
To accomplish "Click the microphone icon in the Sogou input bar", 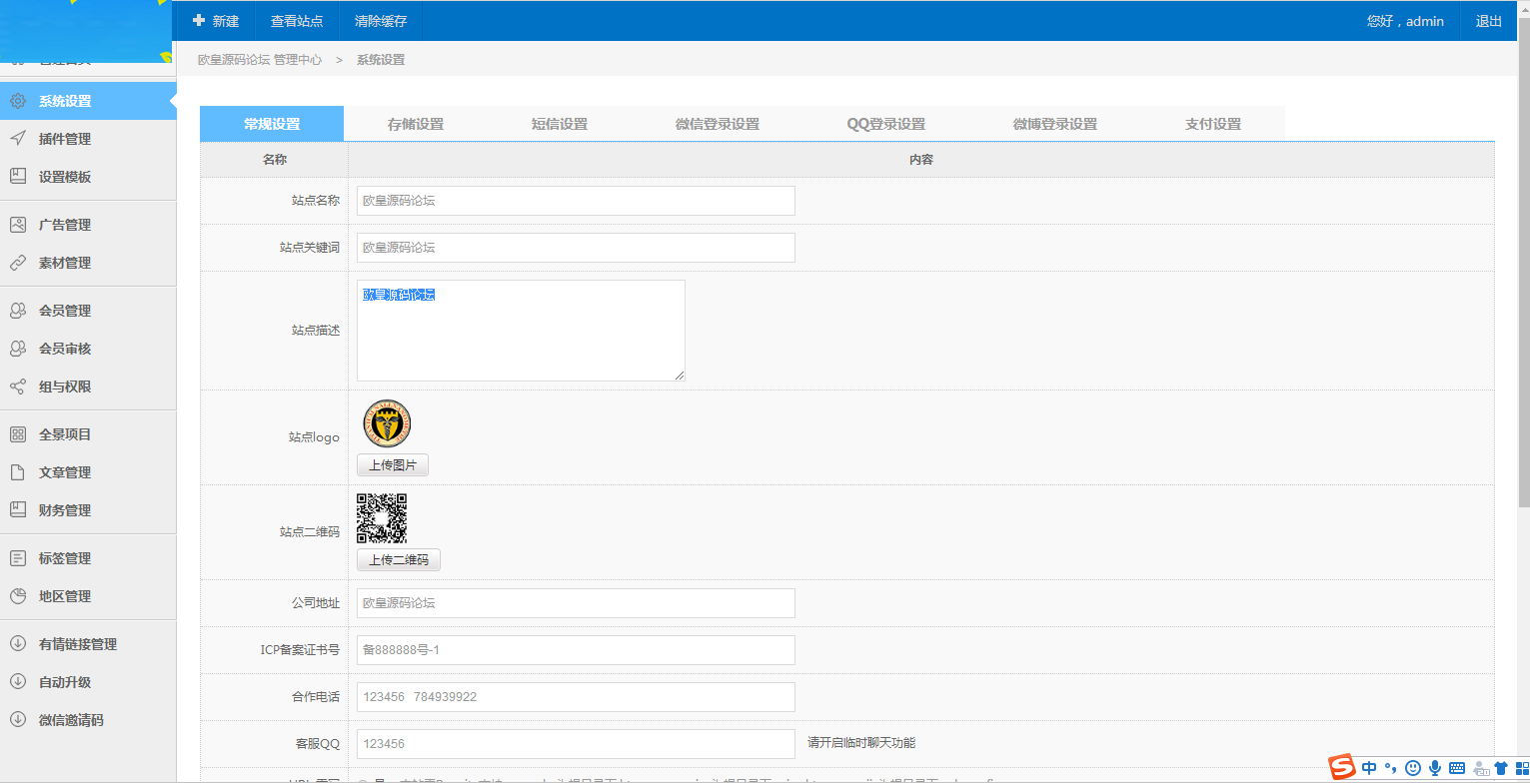I will [1435, 768].
